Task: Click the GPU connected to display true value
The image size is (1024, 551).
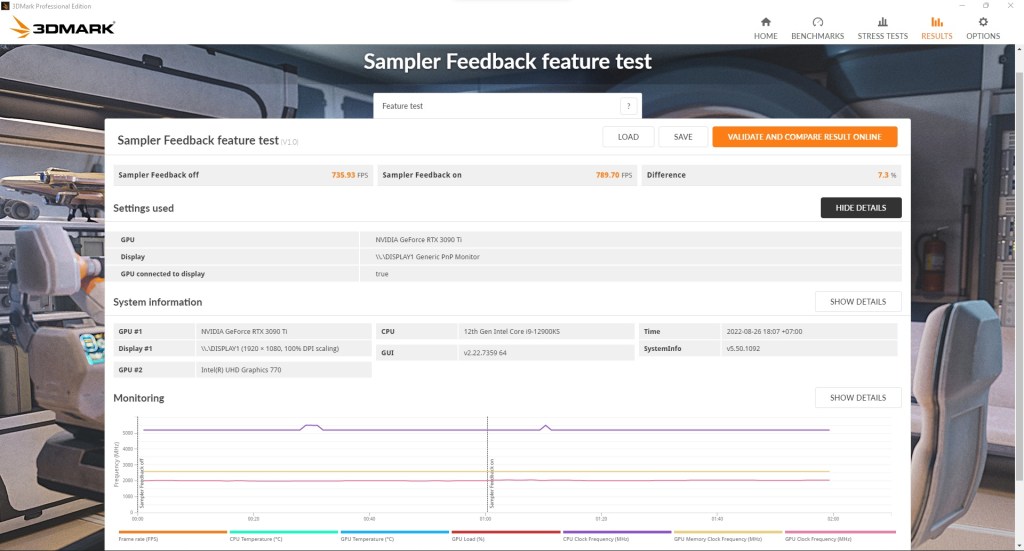Action: click(382, 274)
